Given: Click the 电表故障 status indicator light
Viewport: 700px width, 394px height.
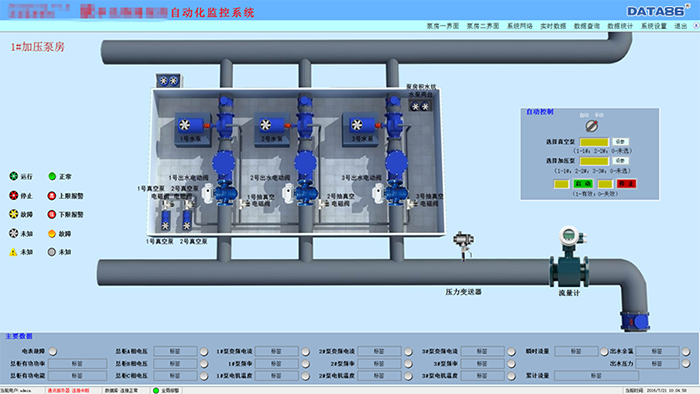Looking at the screenshot, I should [53, 351].
